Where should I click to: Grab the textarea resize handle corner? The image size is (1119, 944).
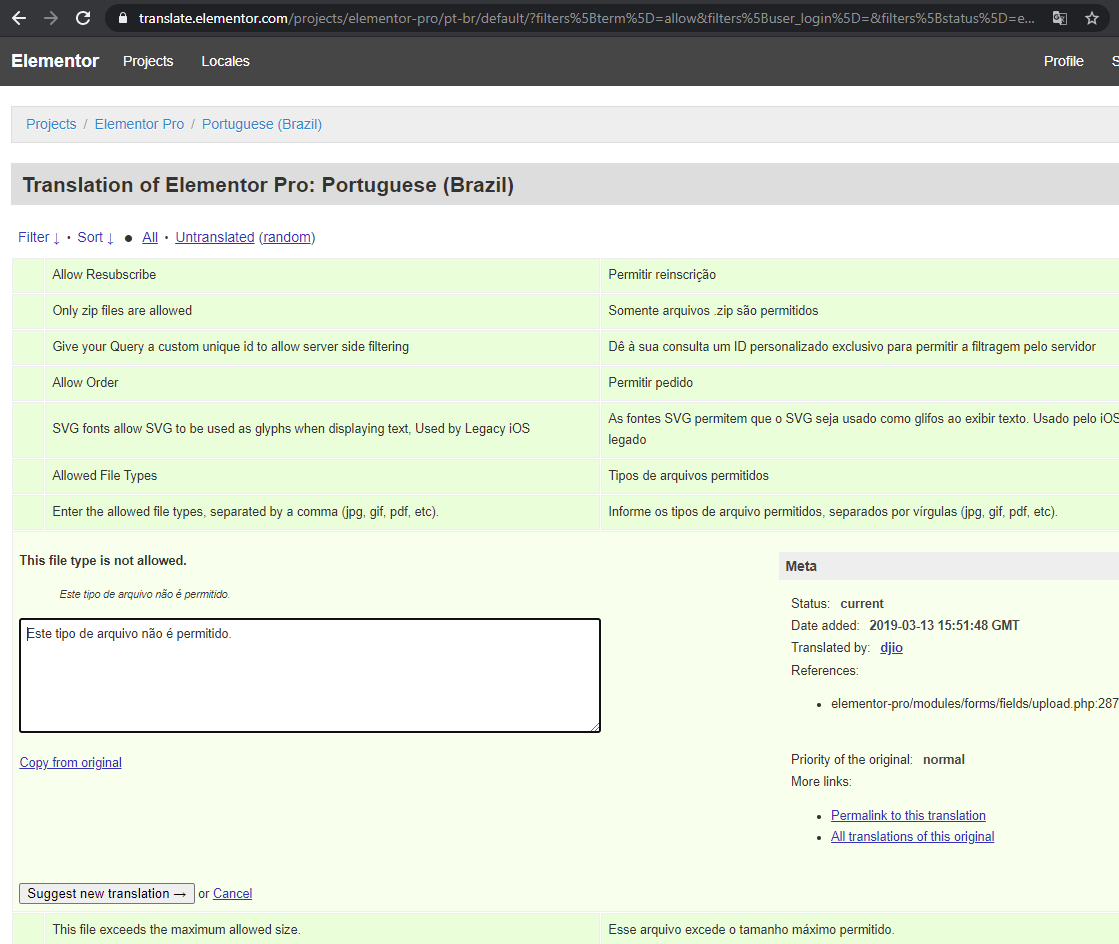[595, 727]
